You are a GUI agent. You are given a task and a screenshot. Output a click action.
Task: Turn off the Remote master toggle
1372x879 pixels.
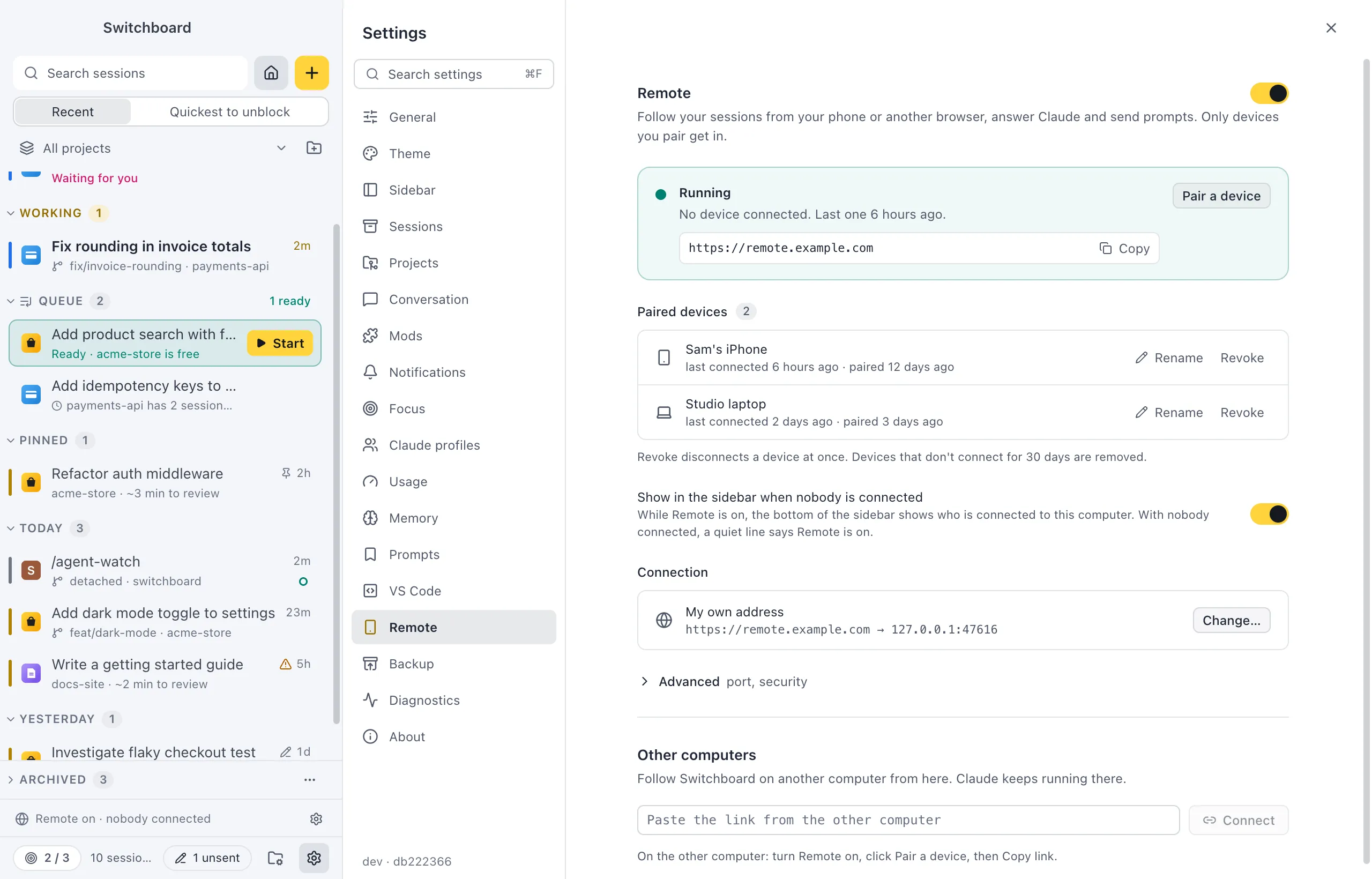point(1269,93)
